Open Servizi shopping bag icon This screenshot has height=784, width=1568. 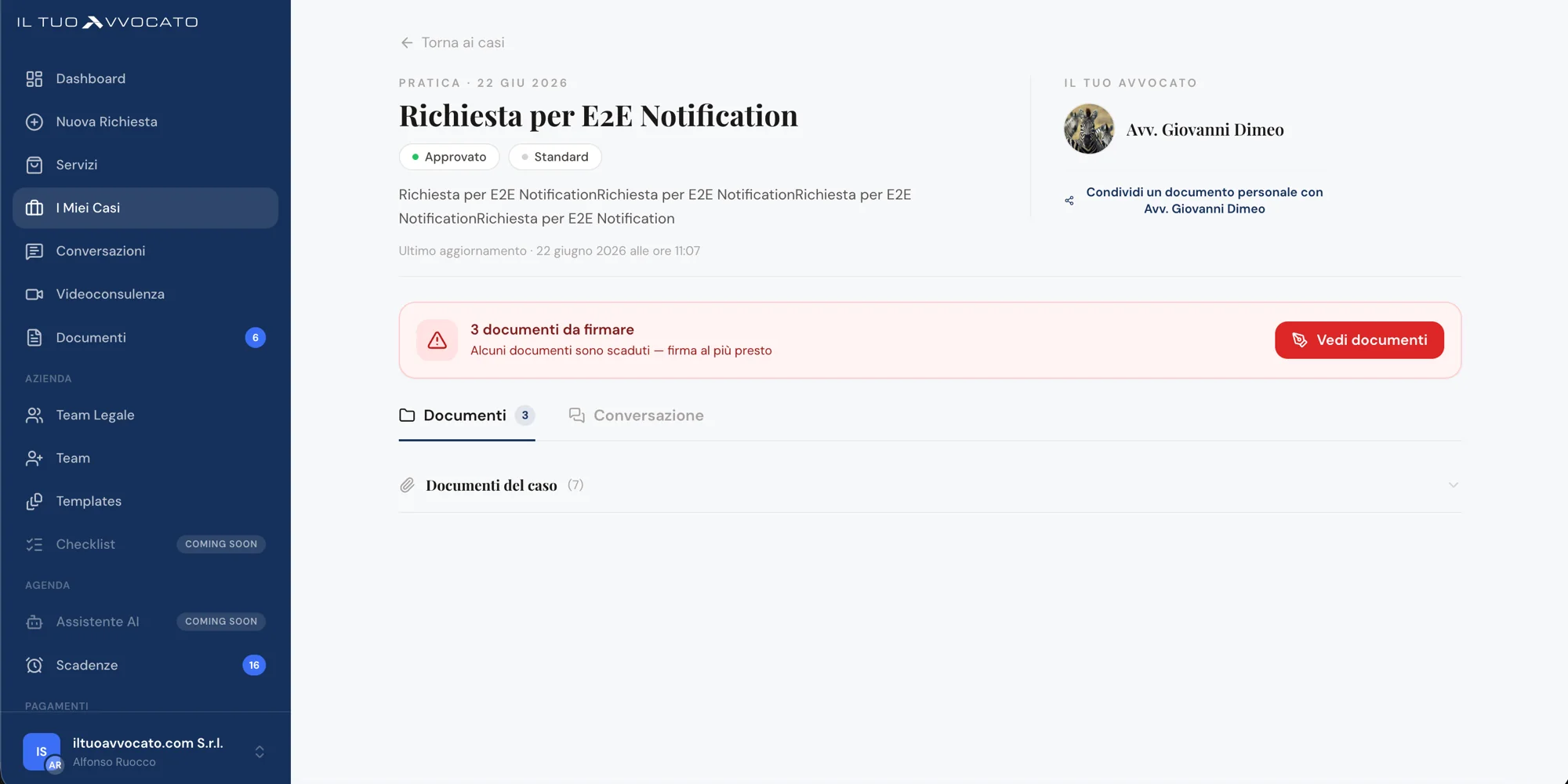click(34, 165)
